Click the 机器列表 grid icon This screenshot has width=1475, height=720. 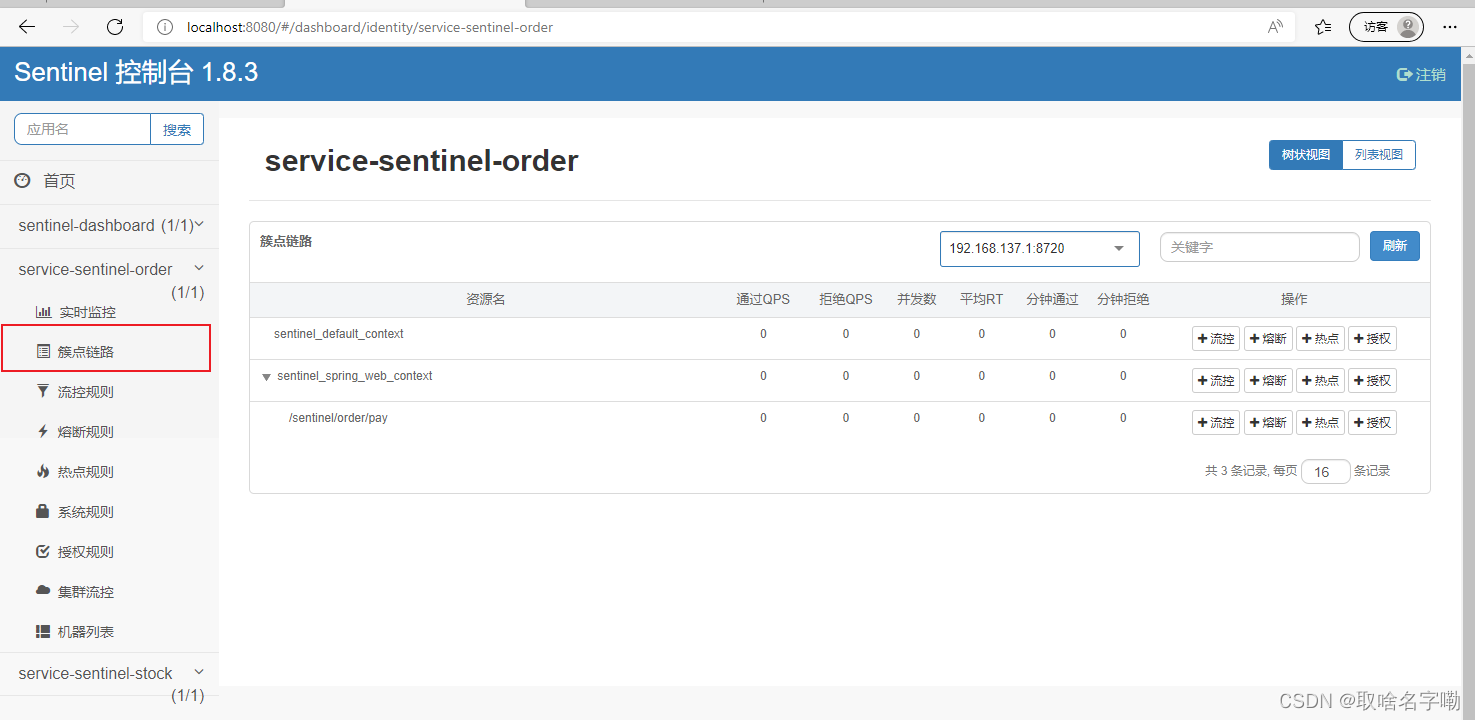(x=43, y=631)
